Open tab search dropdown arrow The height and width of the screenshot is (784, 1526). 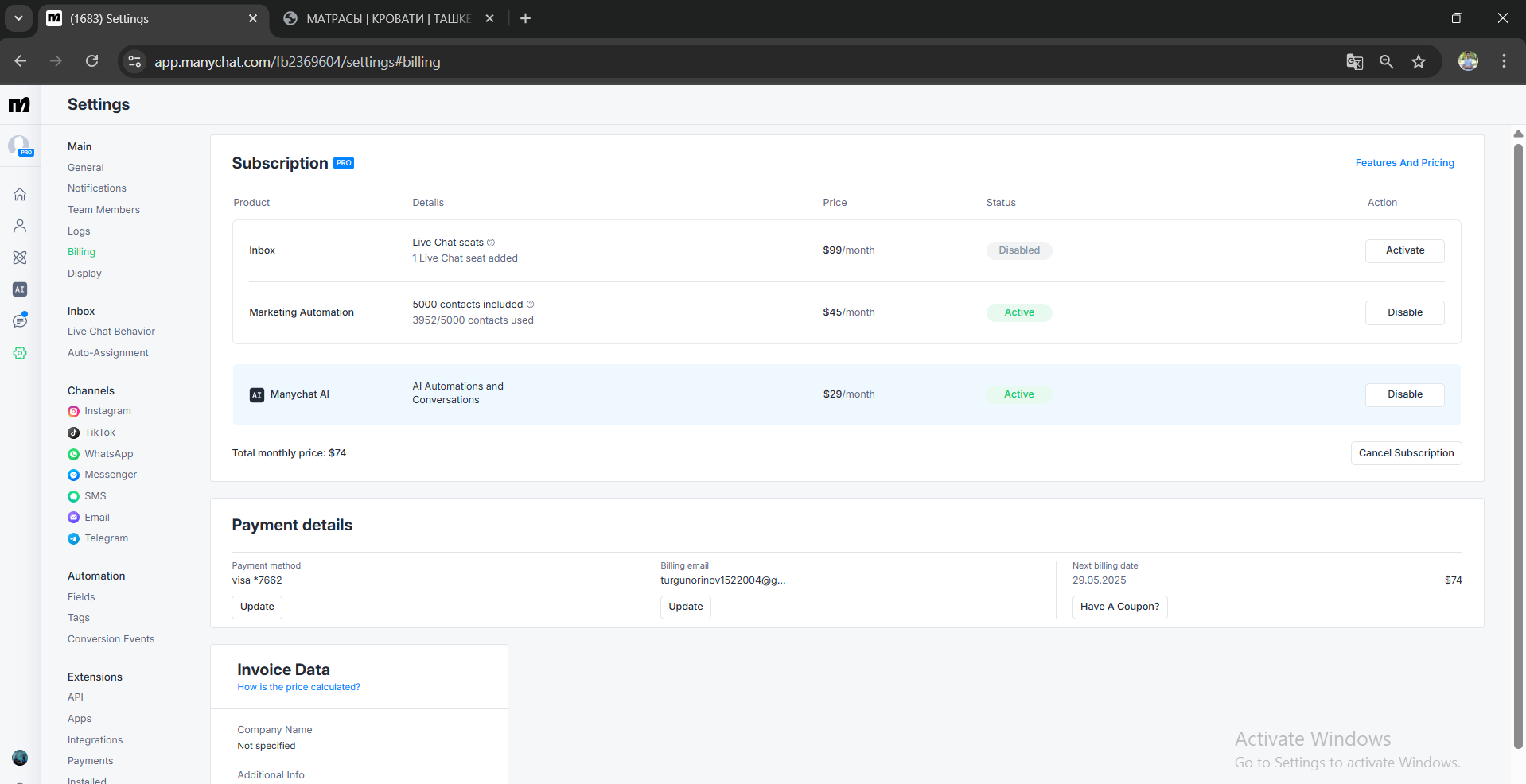pos(18,18)
